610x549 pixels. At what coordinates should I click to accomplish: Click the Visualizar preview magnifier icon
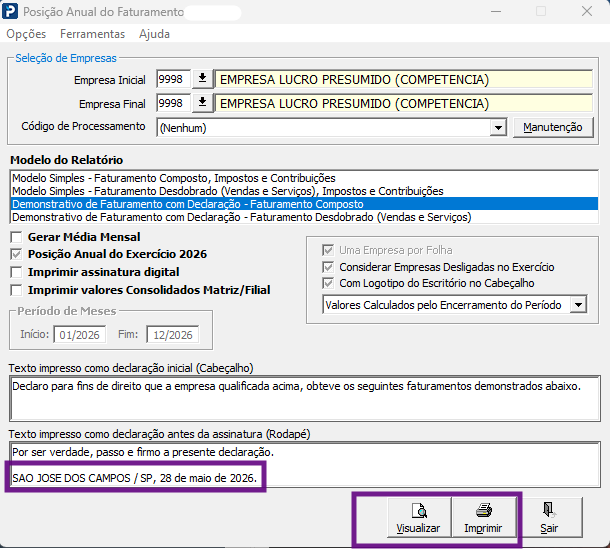[419, 510]
